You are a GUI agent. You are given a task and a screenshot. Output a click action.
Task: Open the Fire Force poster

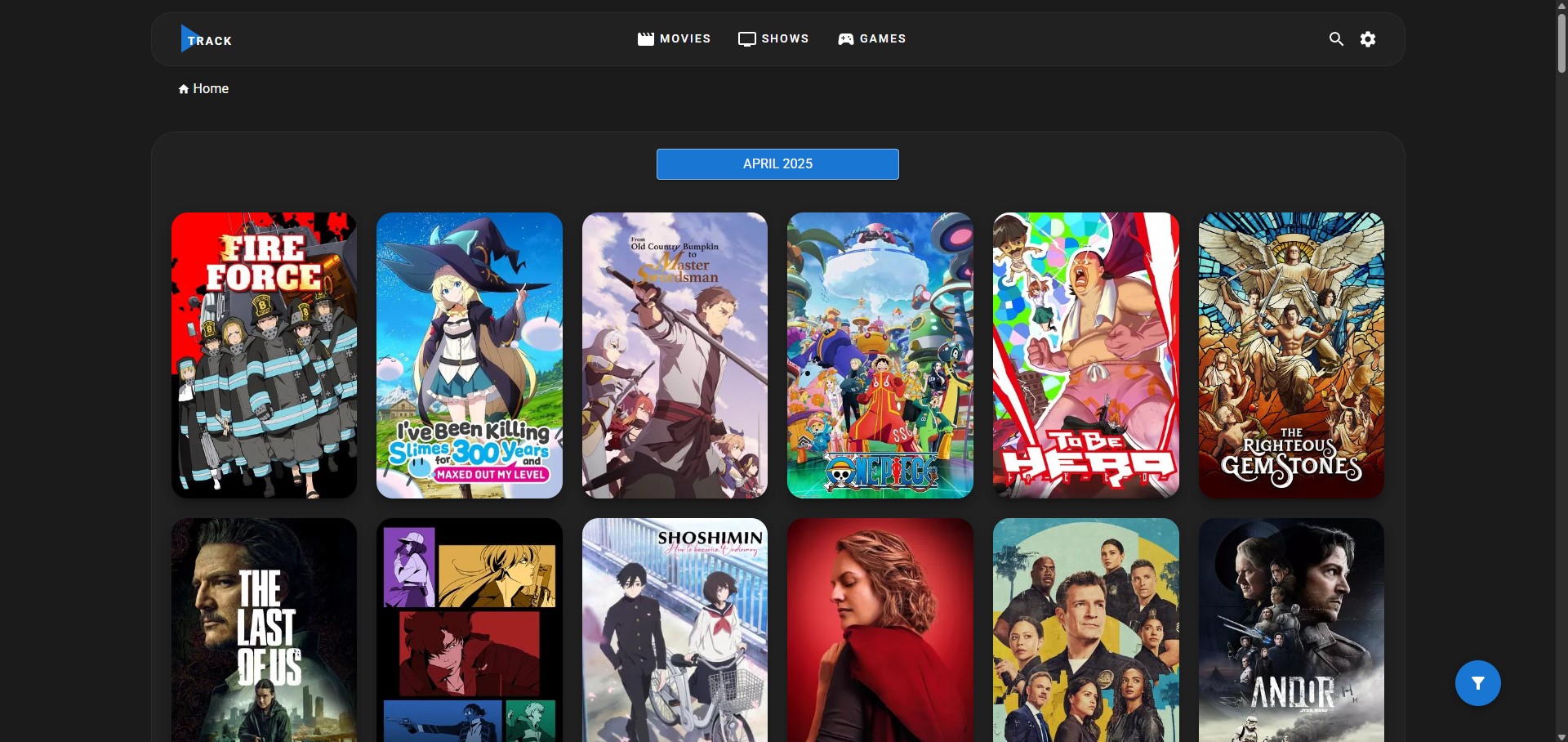(264, 355)
